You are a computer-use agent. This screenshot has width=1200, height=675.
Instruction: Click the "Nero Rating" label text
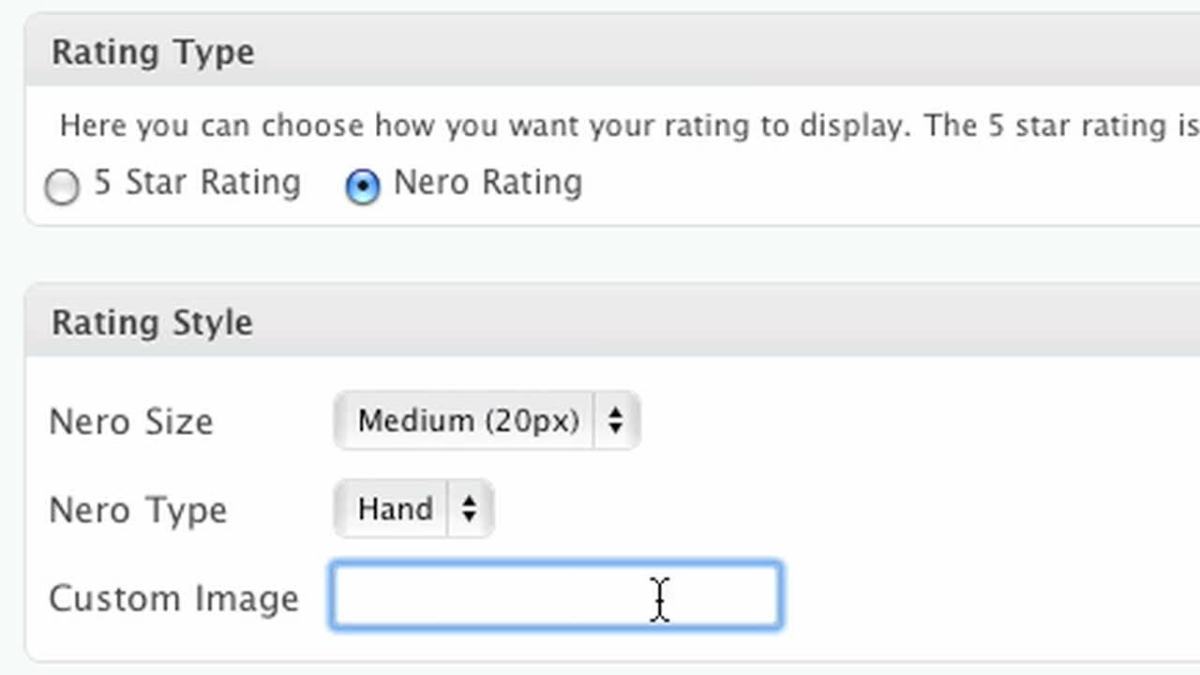[x=488, y=183]
